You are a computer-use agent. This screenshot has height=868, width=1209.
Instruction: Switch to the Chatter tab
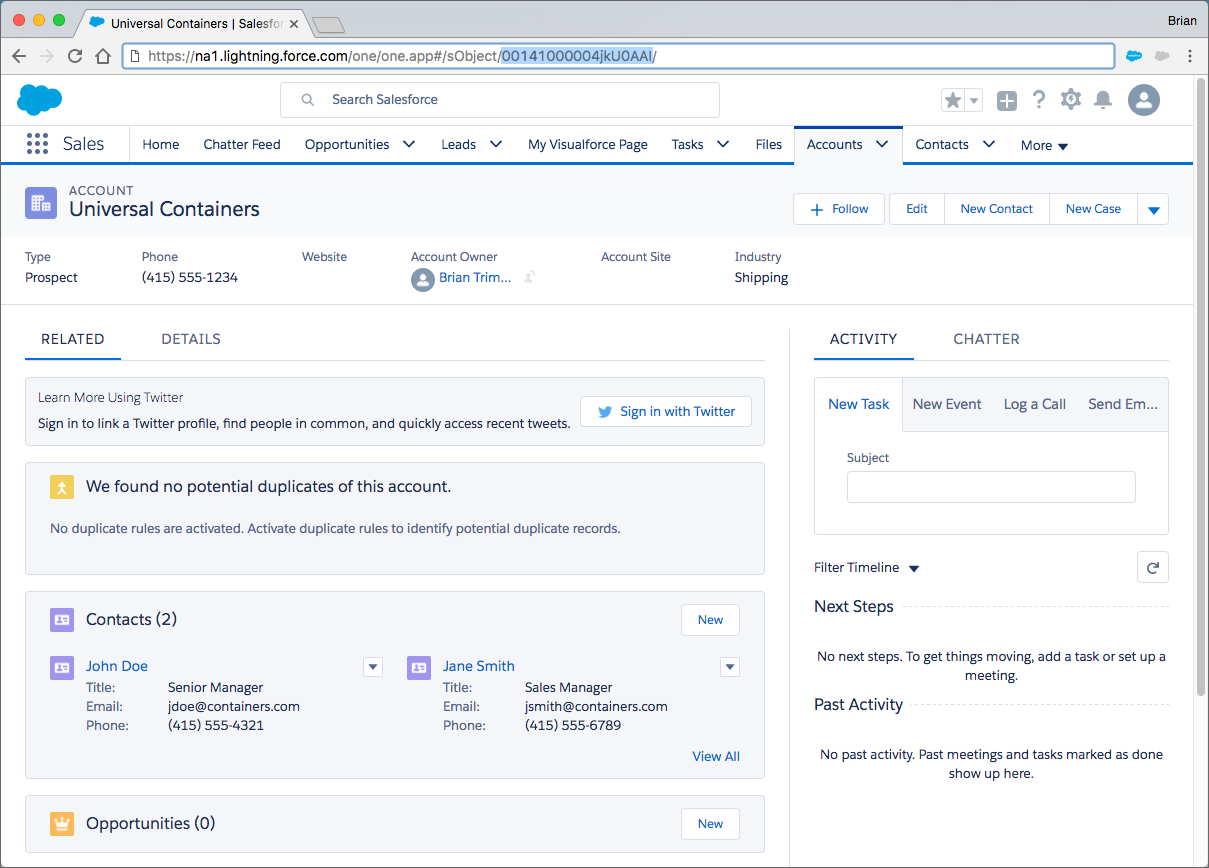tap(986, 339)
